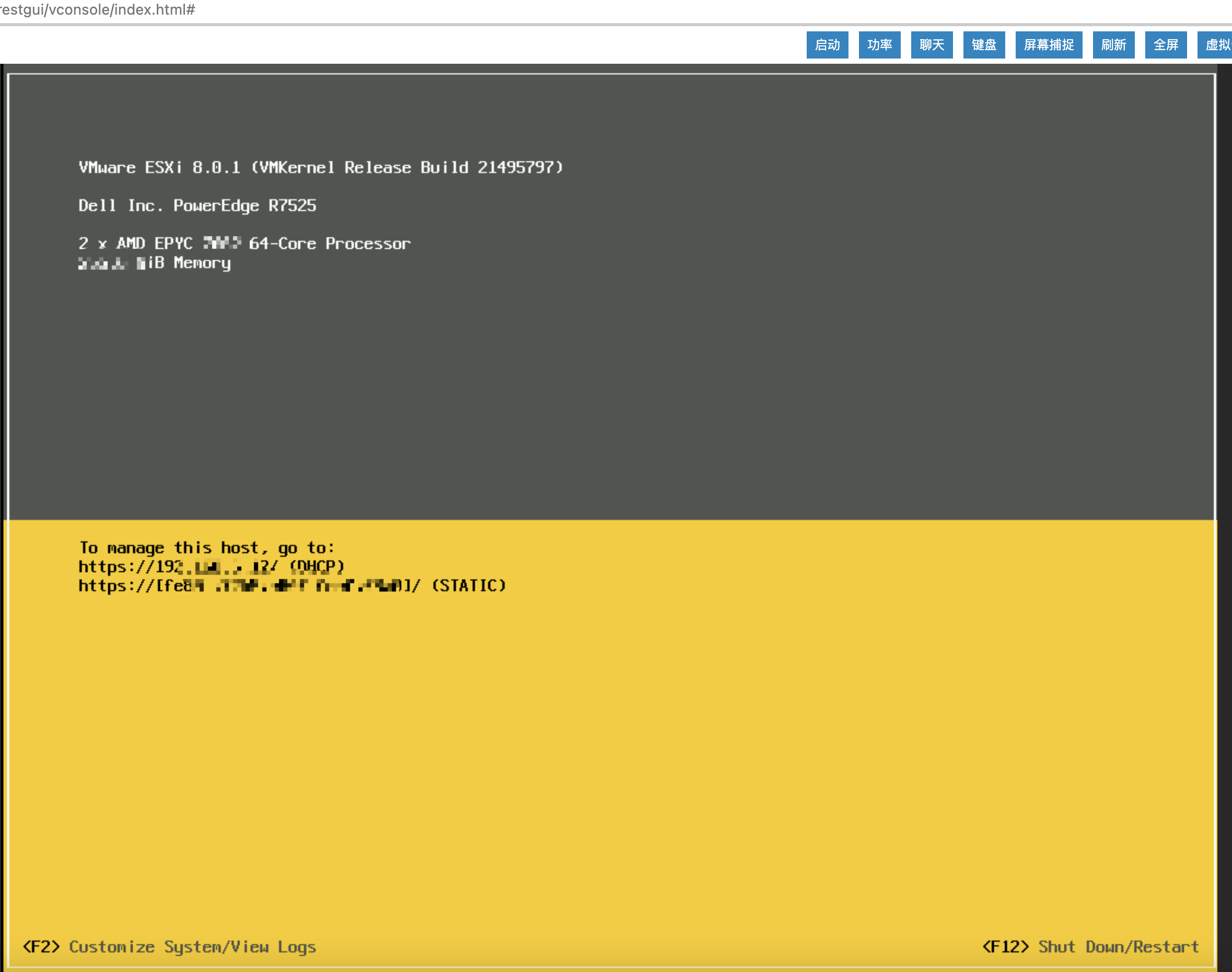1232x972 pixels.
Task: Click the DHCP https management address
Action: (212, 567)
